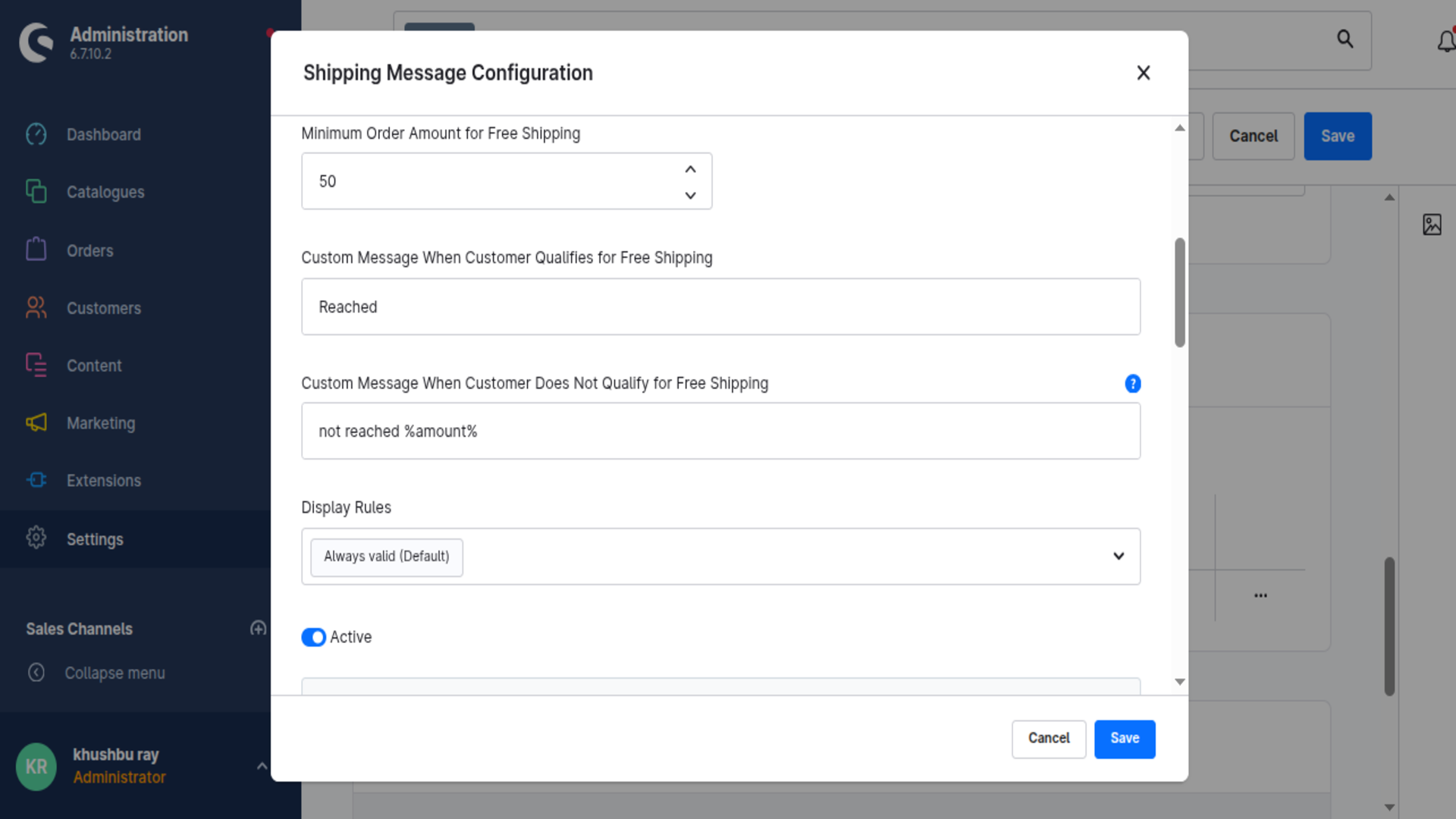1456x819 pixels.
Task: Click the page Cancel button behind the dialog
Action: (x=1254, y=136)
